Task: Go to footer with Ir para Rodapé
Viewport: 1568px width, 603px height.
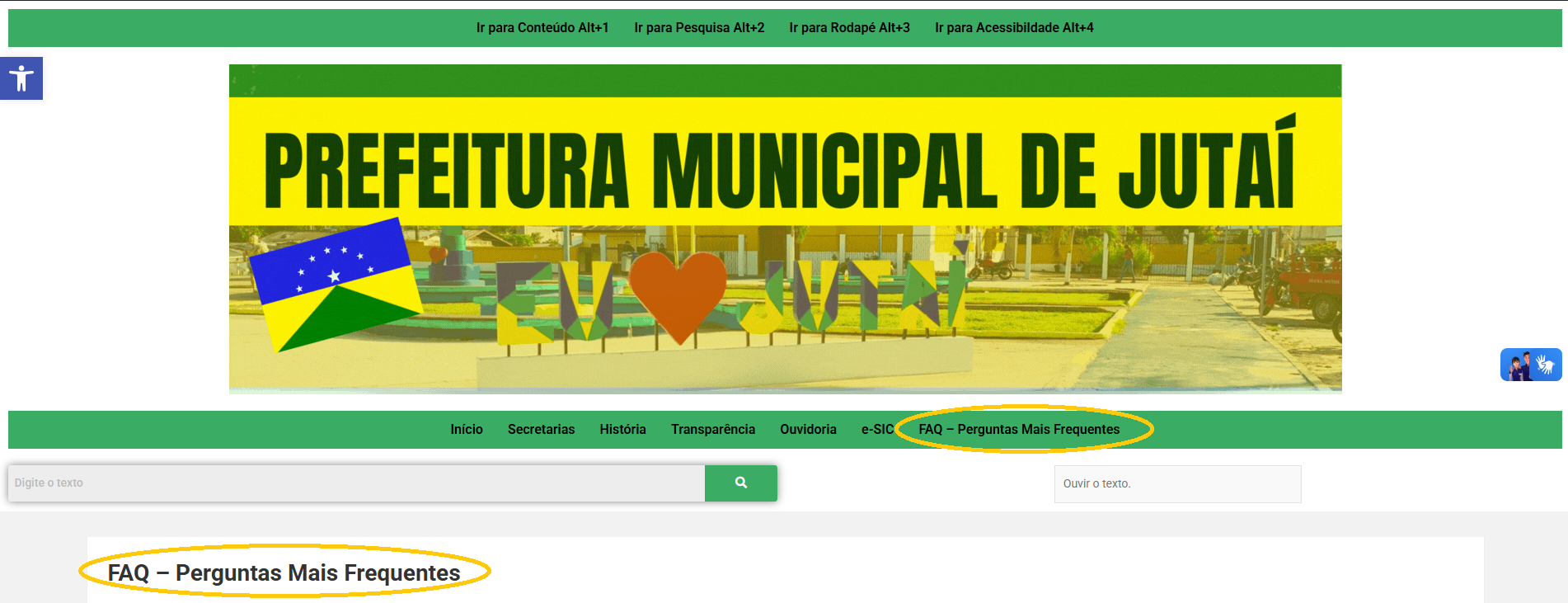Action: point(849,28)
